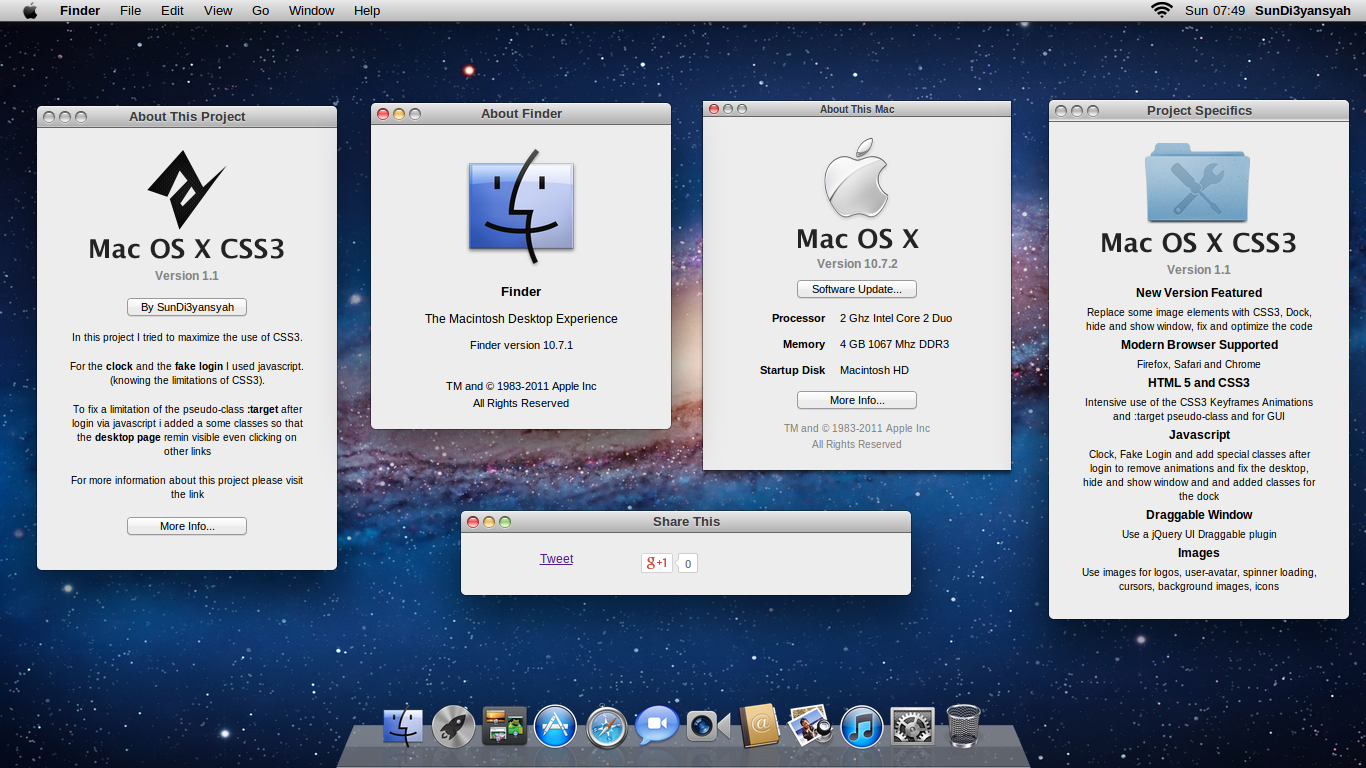Click Firefox, Safari and Chrome text
The width and height of the screenshot is (1366, 768).
click(x=1199, y=364)
